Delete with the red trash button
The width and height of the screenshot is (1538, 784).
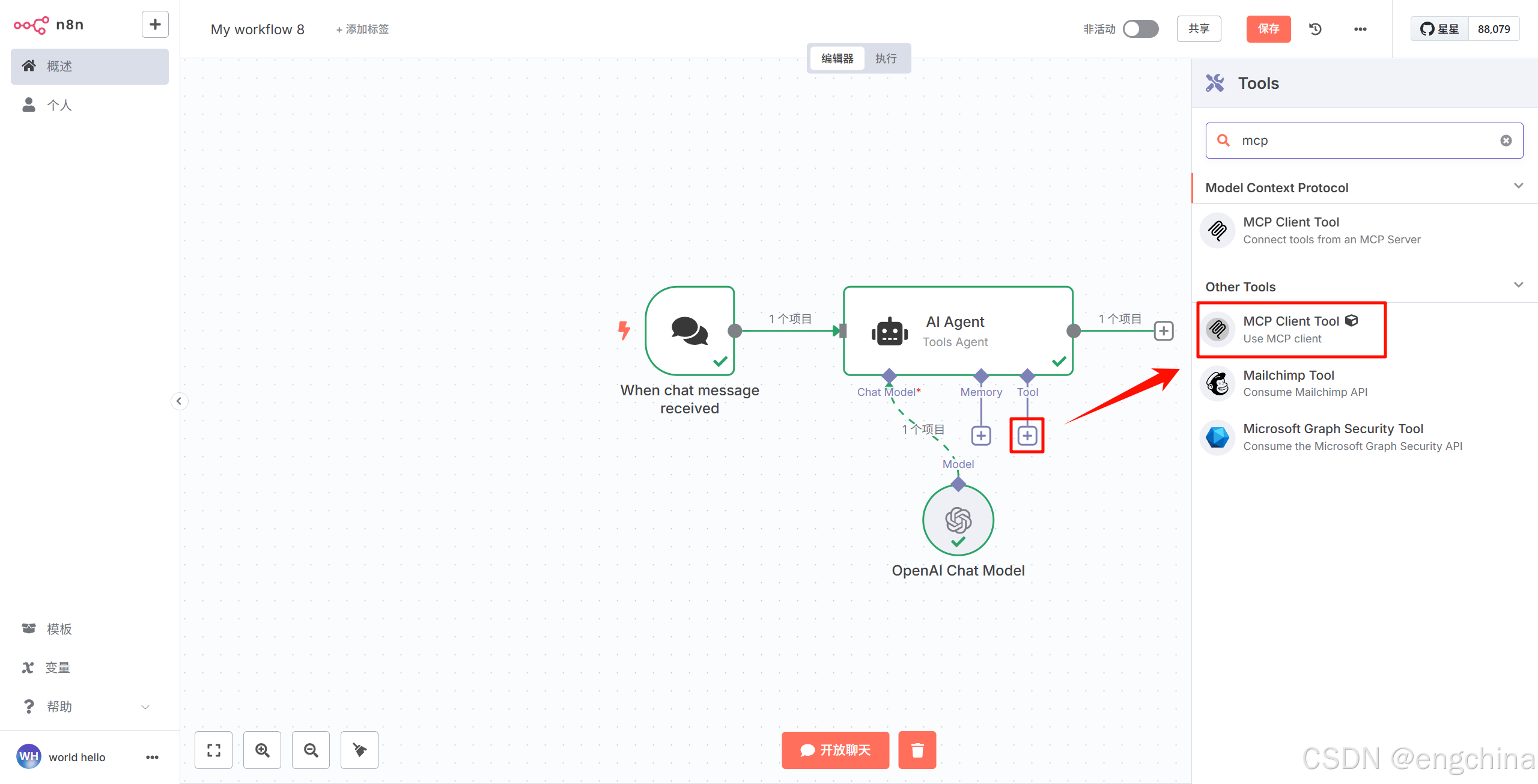coord(917,750)
